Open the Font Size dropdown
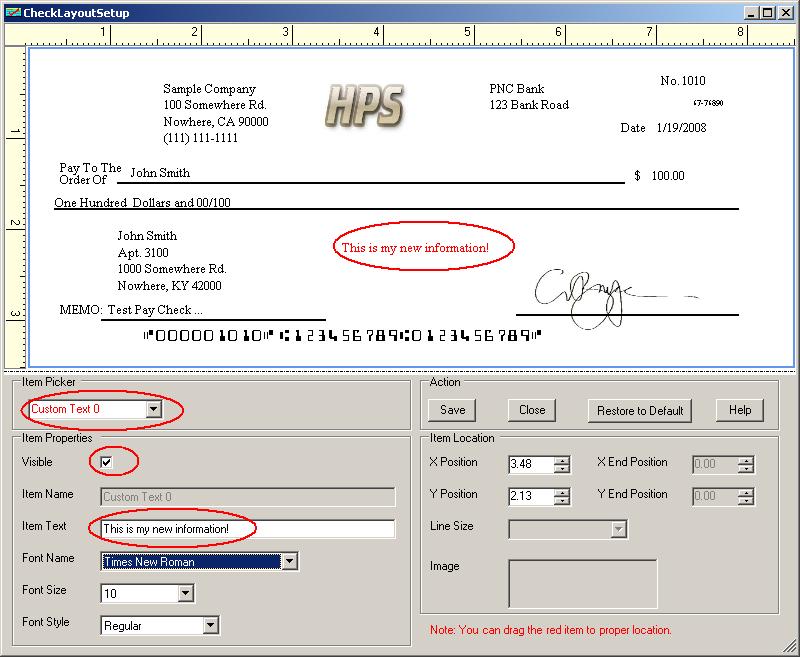800x657 pixels. click(x=185, y=594)
